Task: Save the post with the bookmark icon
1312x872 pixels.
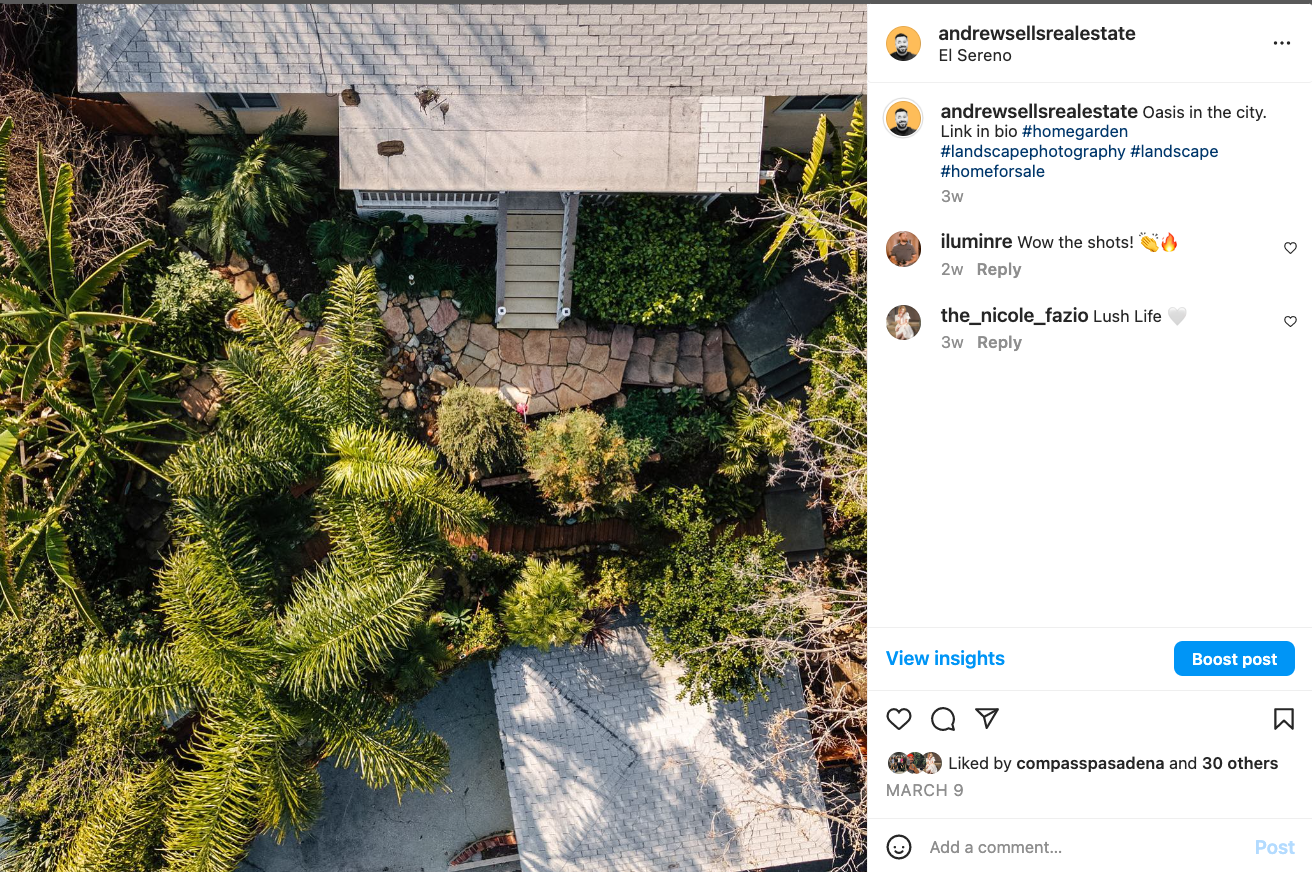Action: click(x=1284, y=719)
